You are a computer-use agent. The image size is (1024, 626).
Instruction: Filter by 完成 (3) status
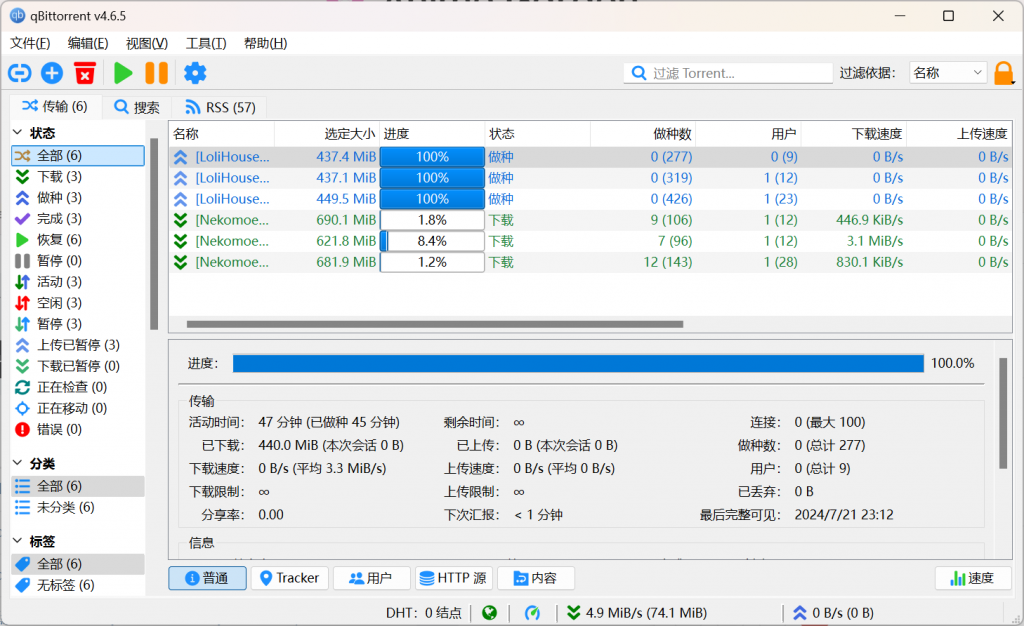(78, 218)
